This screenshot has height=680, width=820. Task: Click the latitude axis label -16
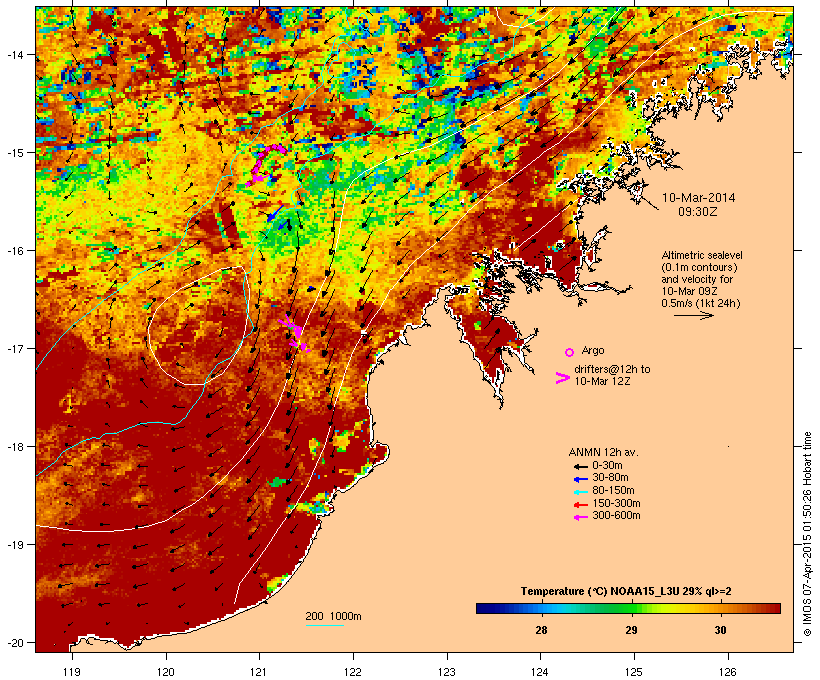coord(15,251)
